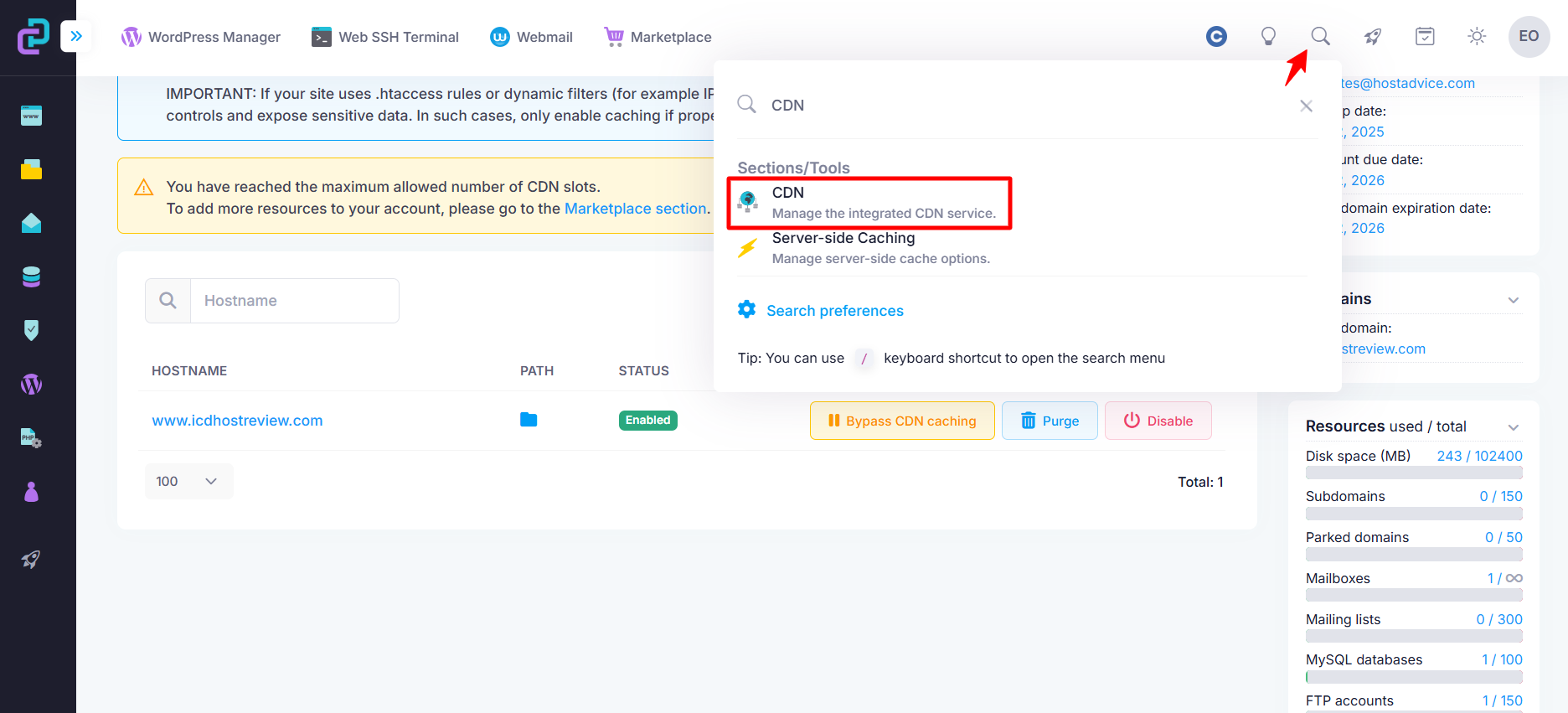Click the Subdomains usage bar

coord(1414,514)
